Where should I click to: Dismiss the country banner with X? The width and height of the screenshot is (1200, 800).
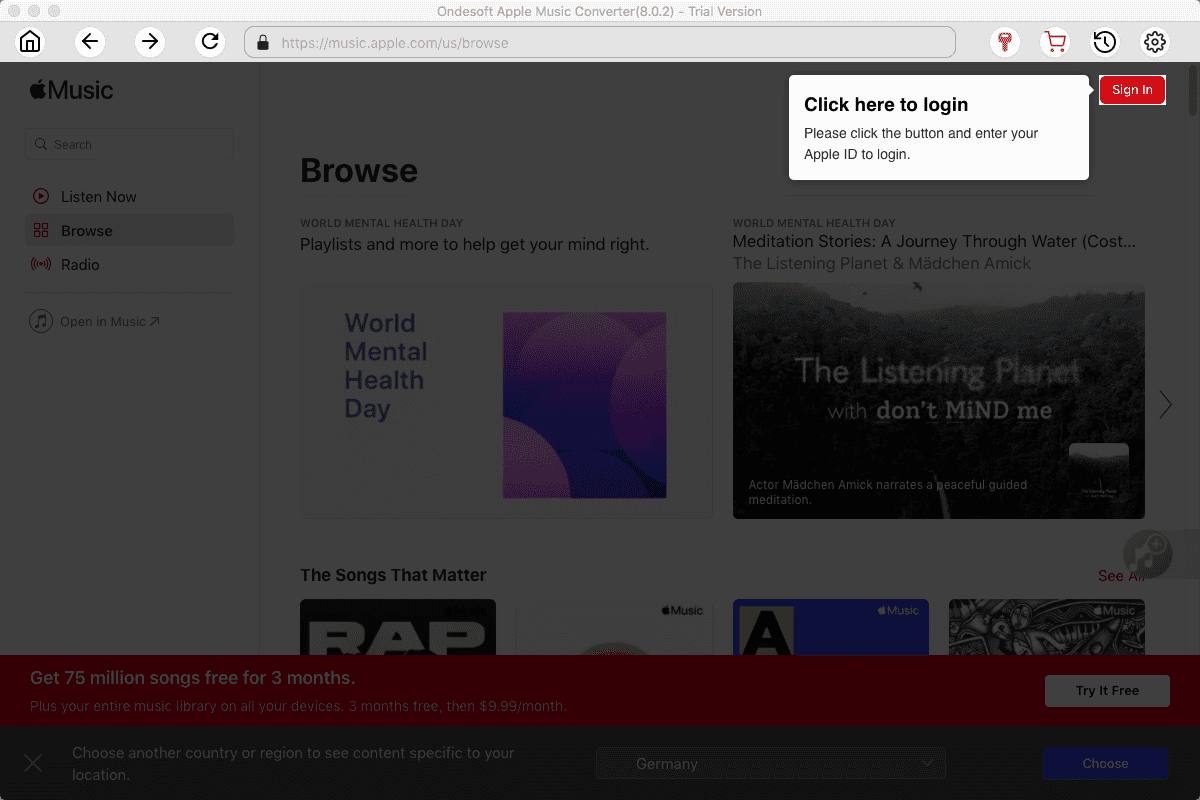coord(33,764)
